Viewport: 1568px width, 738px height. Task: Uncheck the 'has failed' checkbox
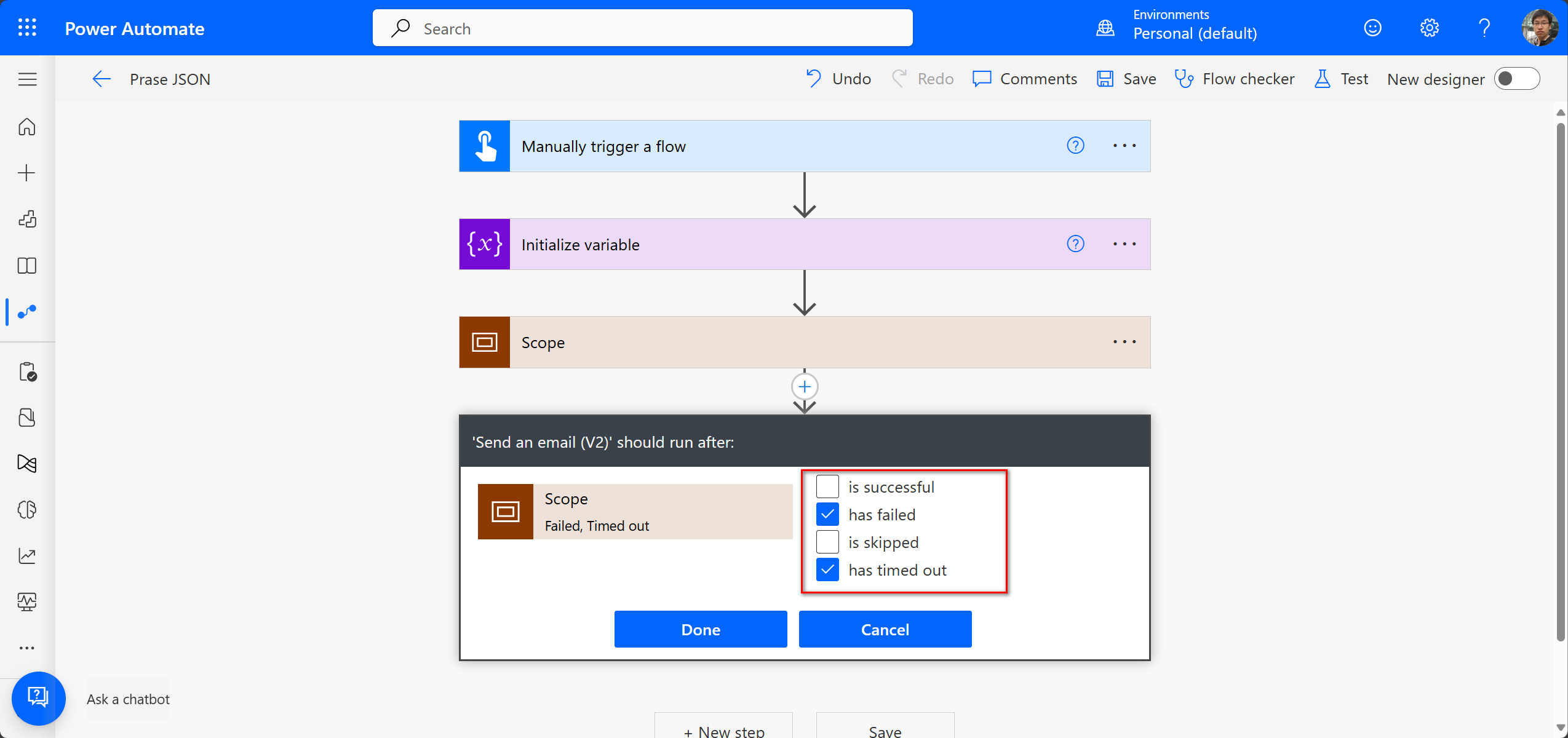[x=827, y=514]
